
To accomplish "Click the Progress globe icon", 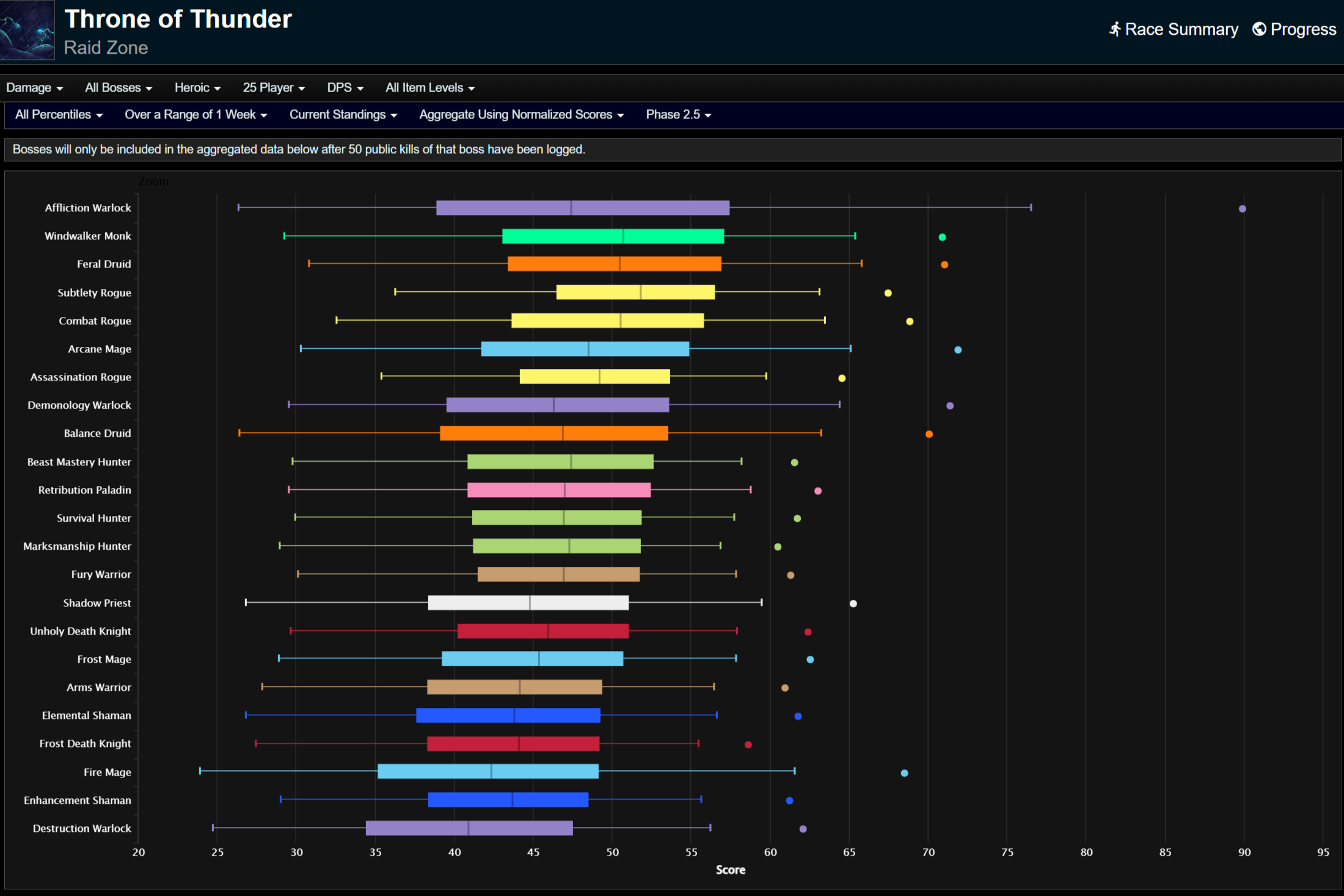I will 1259,29.
